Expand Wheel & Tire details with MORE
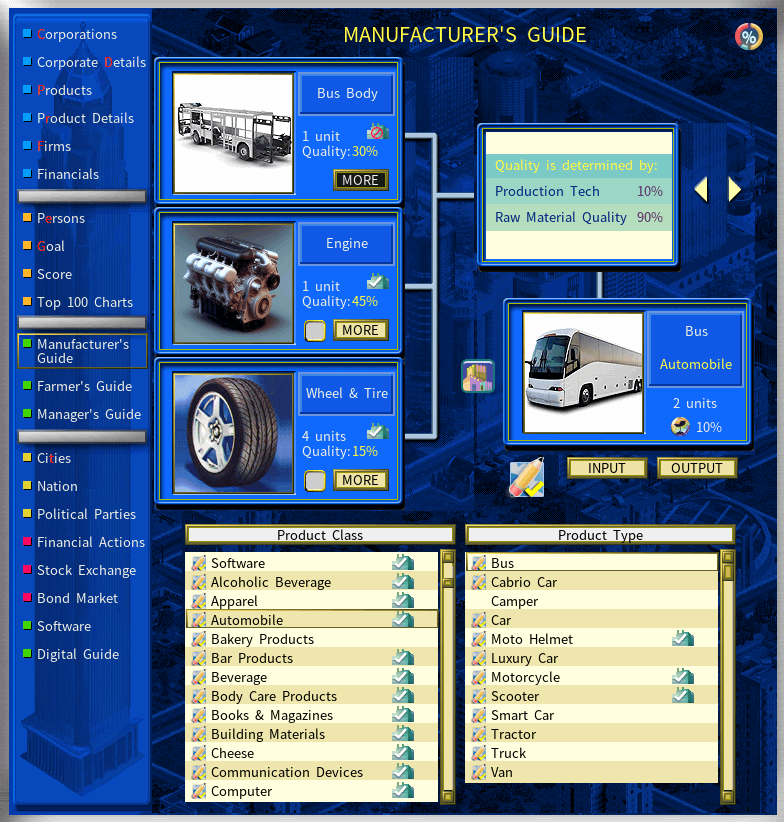The image size is (784, 822). coord(361,480)
